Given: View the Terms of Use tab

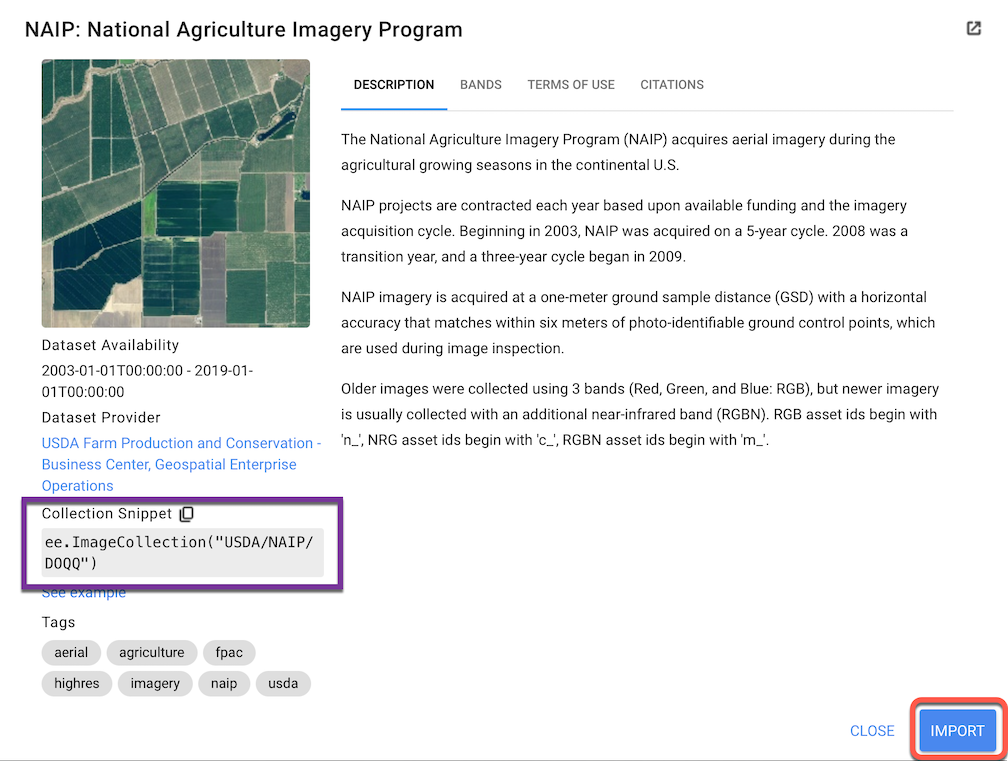Looking at the screenshot, I should click(571, 85).
